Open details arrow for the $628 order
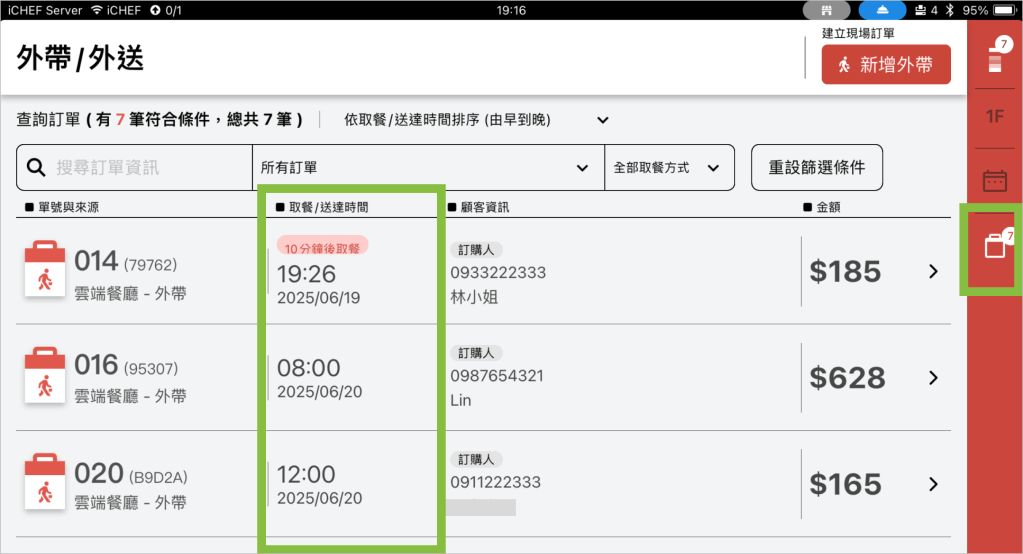1023x554 pixels. tap(933, 377)
